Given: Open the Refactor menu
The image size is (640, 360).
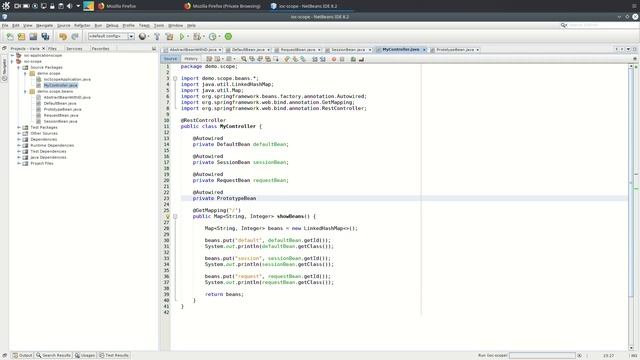Looking at the screenshot, I should (x=82, y=25).
